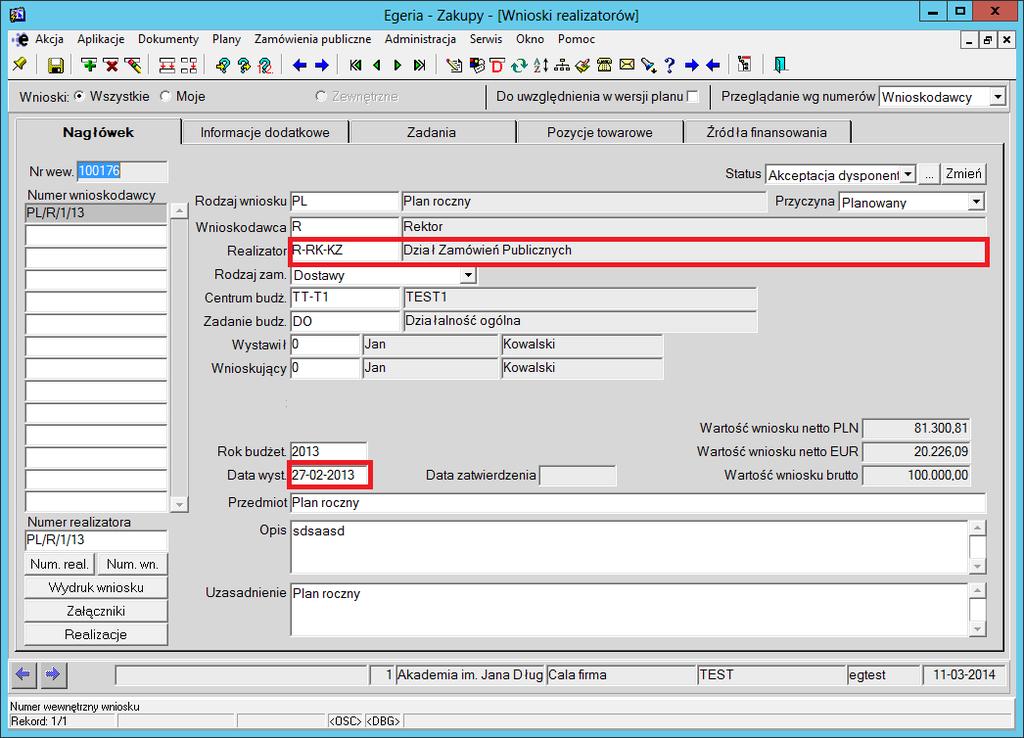Click the pushpin icon in the toolbar
Screen dimensions: 1024x738
[x=20, y=65]
